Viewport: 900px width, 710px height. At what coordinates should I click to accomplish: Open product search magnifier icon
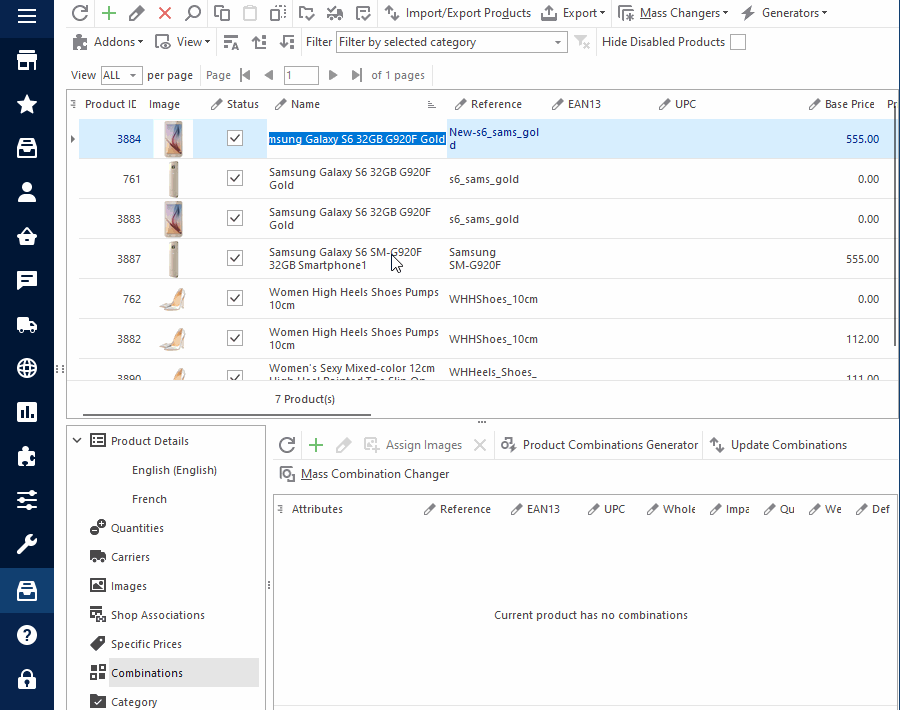(193, 13)
